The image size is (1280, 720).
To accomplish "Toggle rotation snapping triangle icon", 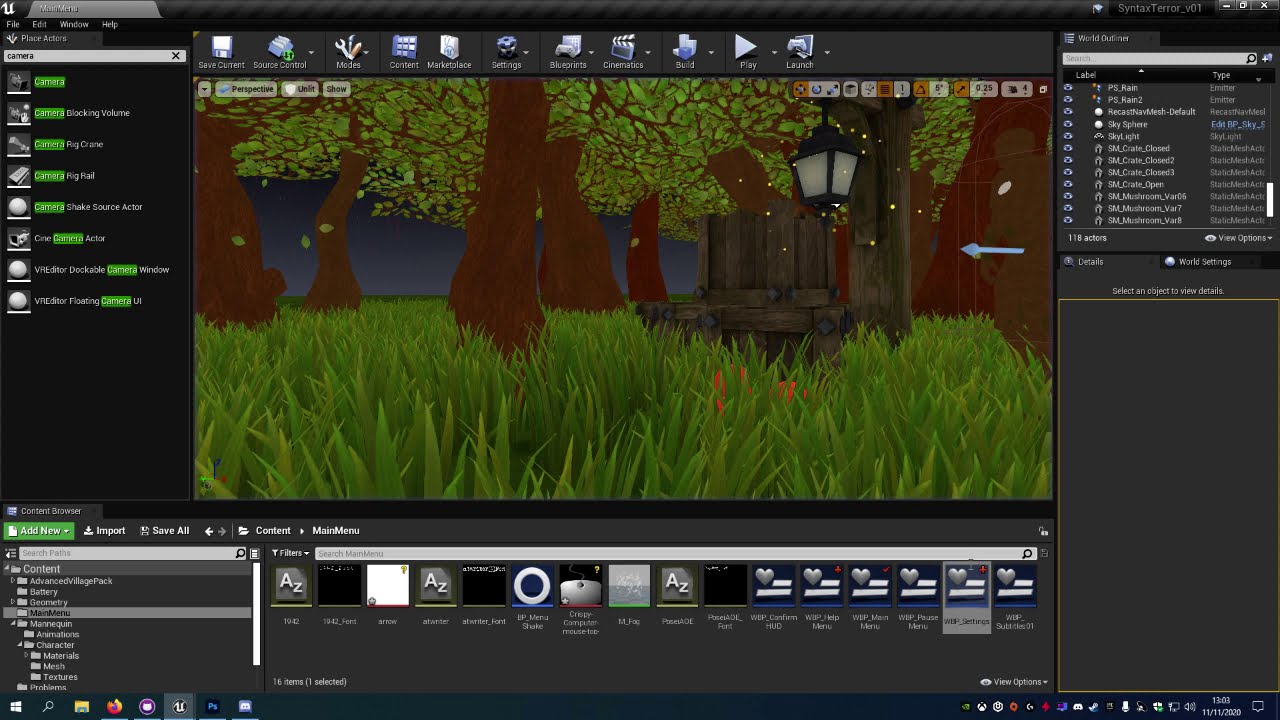I will click(x=920, y=89).
